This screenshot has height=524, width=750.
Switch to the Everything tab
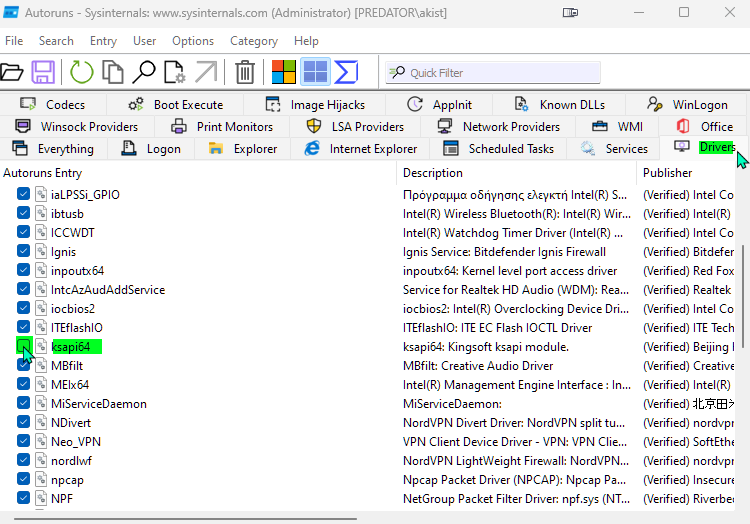pos(53,149)
